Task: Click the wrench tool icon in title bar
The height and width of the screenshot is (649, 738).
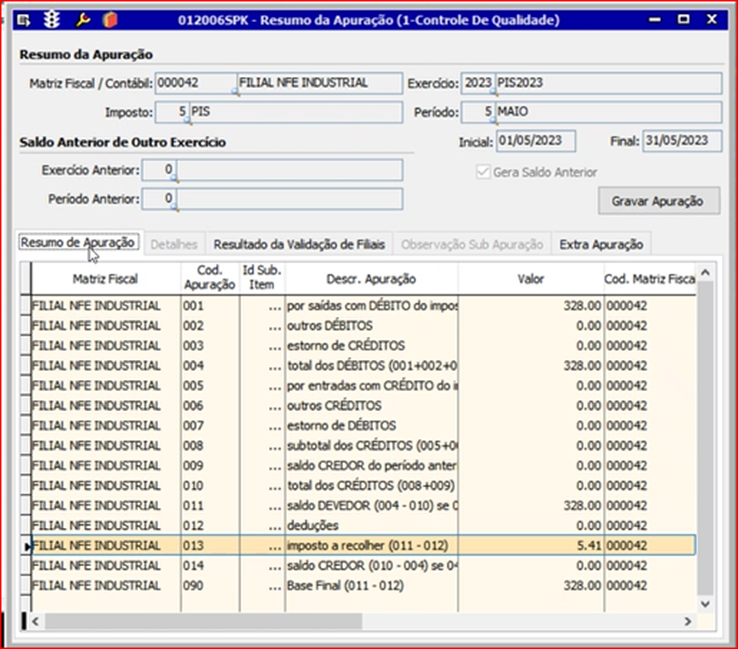Action: [x=83, y=20]
